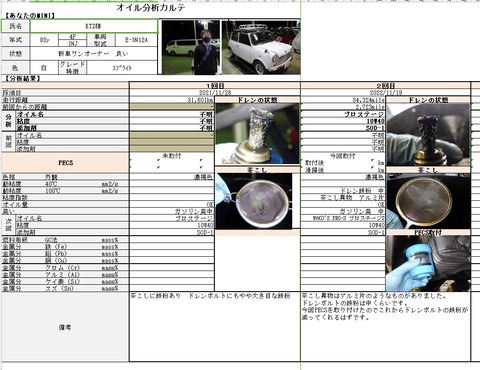Select the first 'ドレンの状態' header under 1回目
The image size is (480, 370).
257,100
